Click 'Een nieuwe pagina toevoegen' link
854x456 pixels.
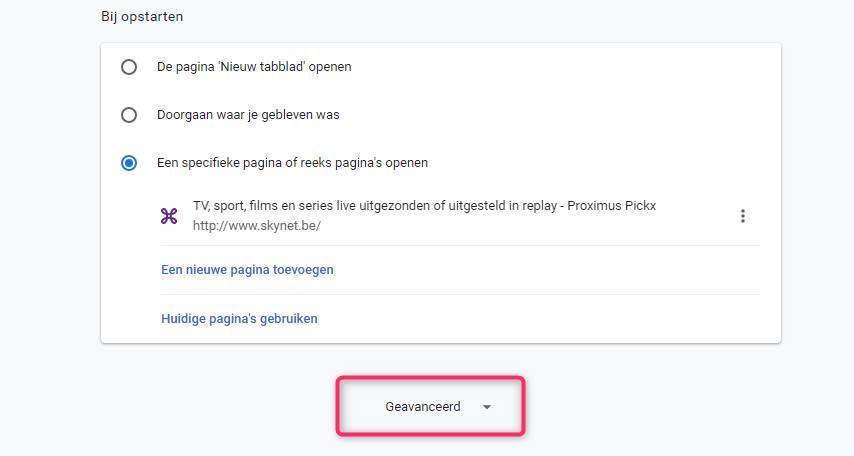pos(247,270)
